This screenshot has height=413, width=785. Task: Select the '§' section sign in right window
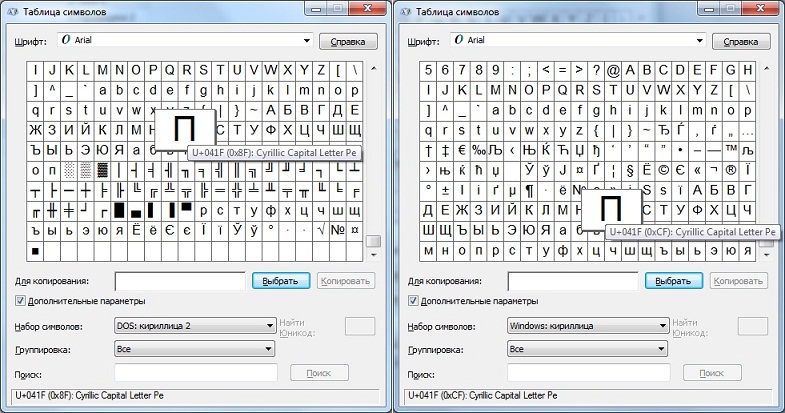coord(630,170)
